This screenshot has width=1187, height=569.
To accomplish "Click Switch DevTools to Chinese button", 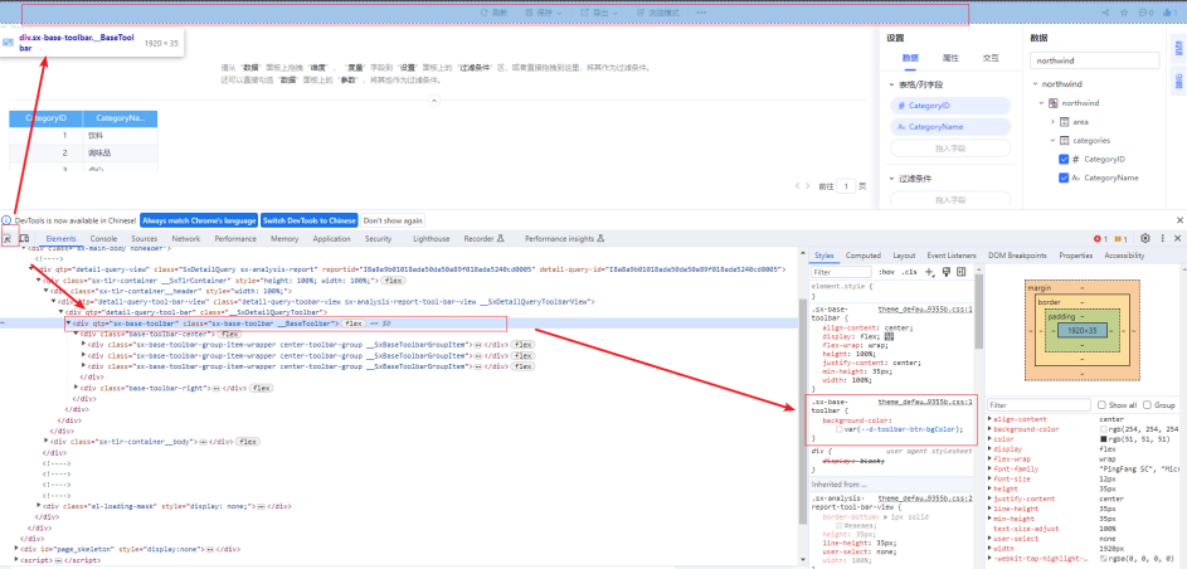I will (x=309, y=220).
